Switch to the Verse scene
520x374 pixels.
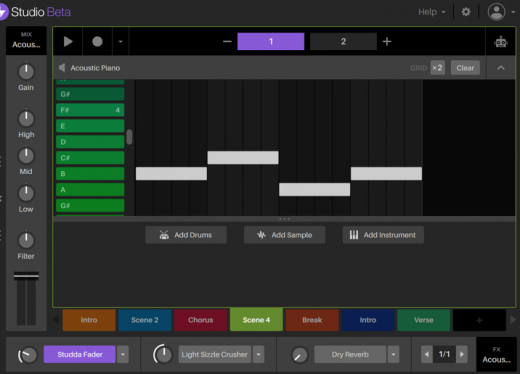[x=424, y=320]
